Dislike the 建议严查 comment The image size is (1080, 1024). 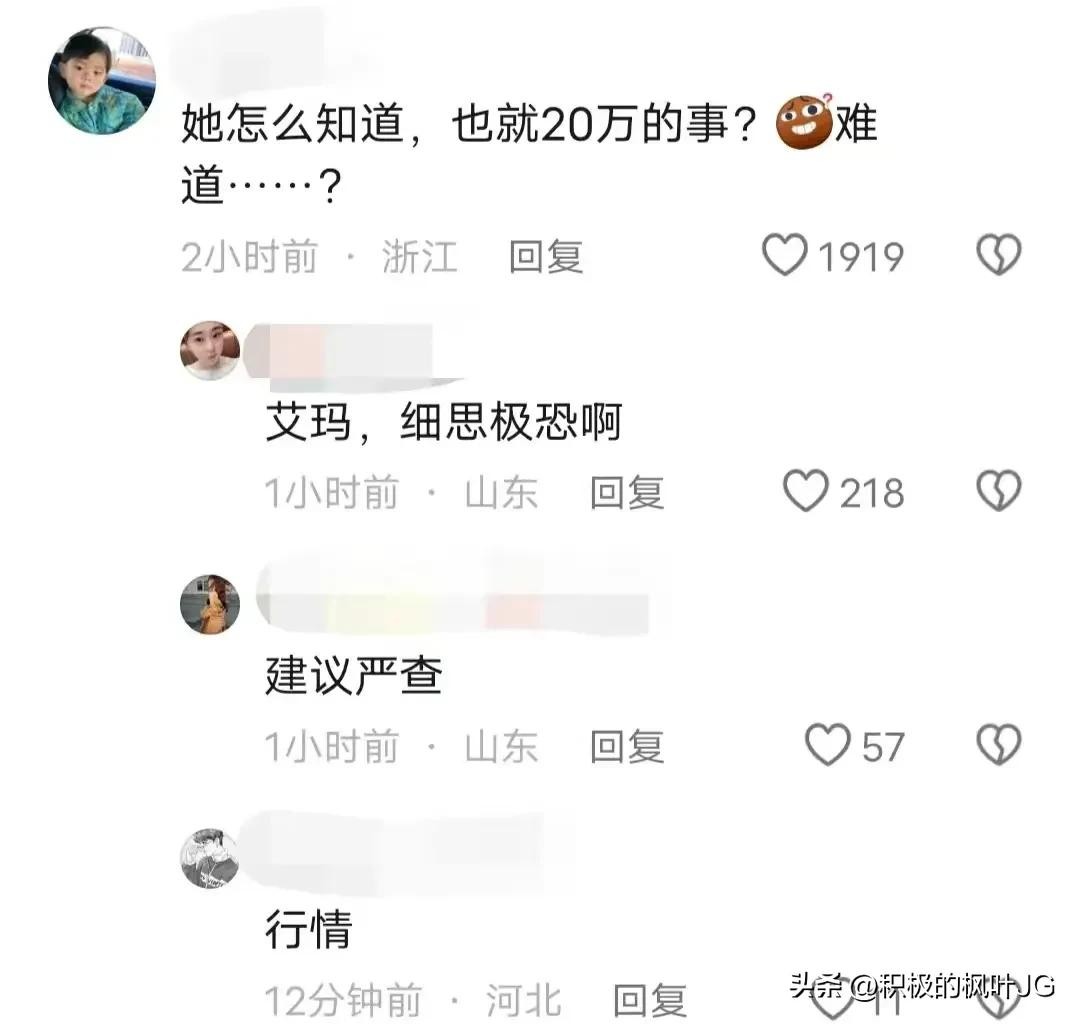pyautogui.click(x=999, y=744)
